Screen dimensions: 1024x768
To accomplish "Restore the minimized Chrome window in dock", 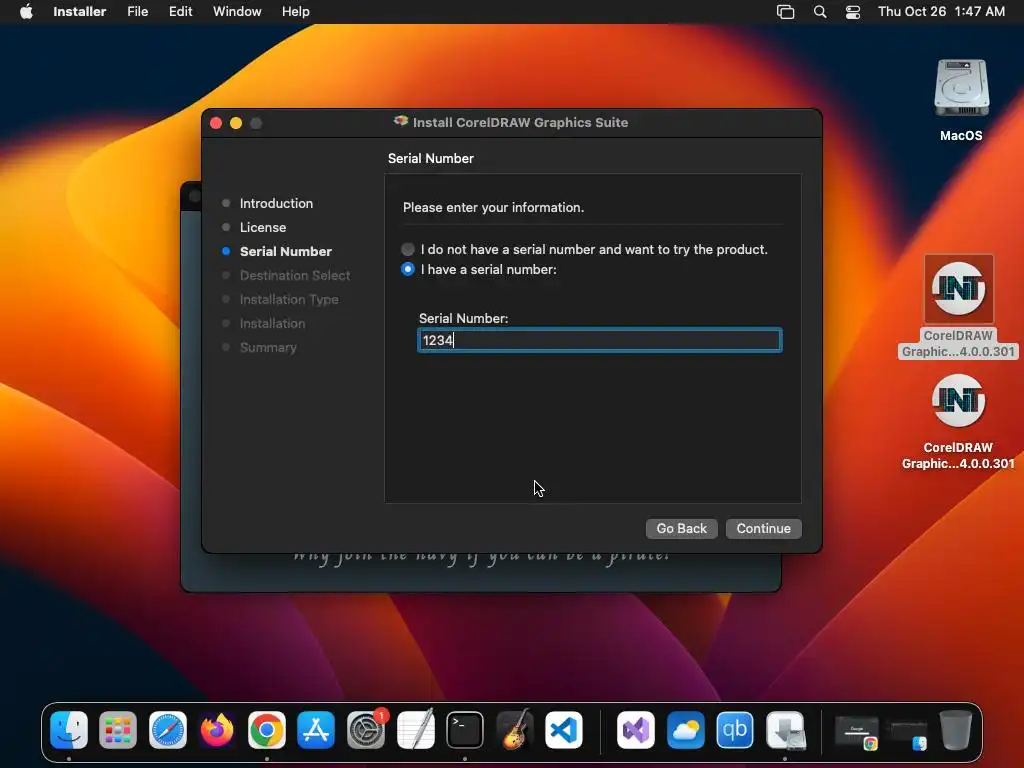I will click(x=857, y=733).
